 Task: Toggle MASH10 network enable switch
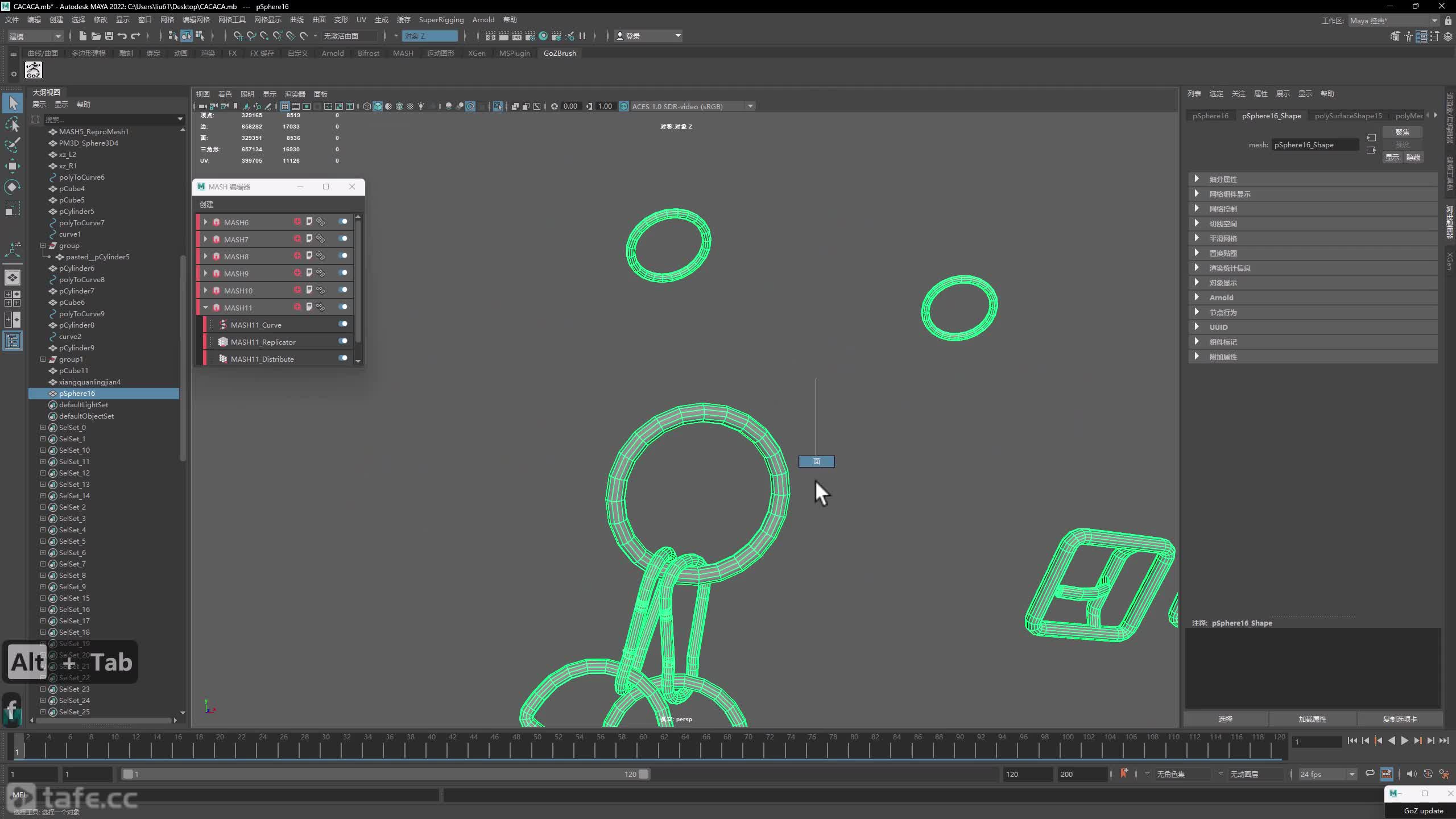[343, 290]
